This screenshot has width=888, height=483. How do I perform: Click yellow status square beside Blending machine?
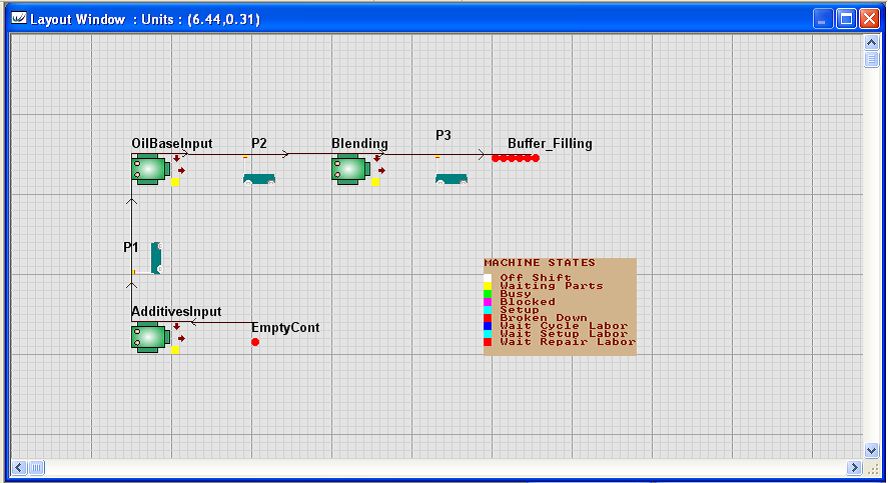[376, 182]
